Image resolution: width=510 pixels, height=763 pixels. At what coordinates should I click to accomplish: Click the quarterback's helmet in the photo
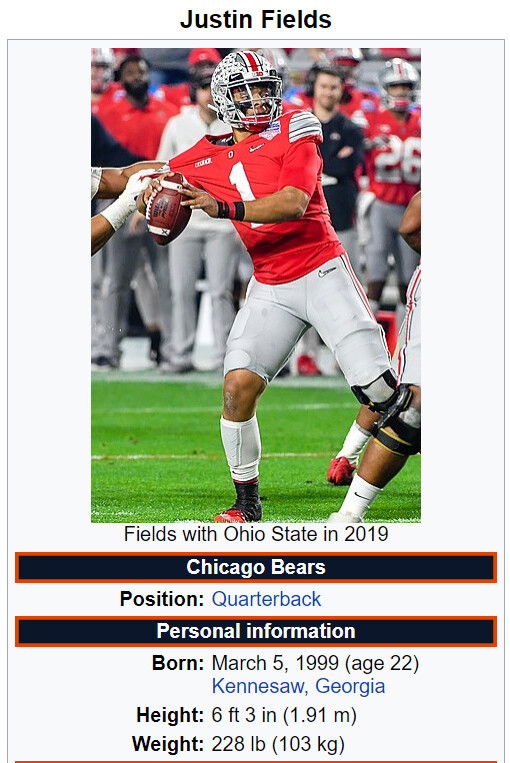[247, 90]
